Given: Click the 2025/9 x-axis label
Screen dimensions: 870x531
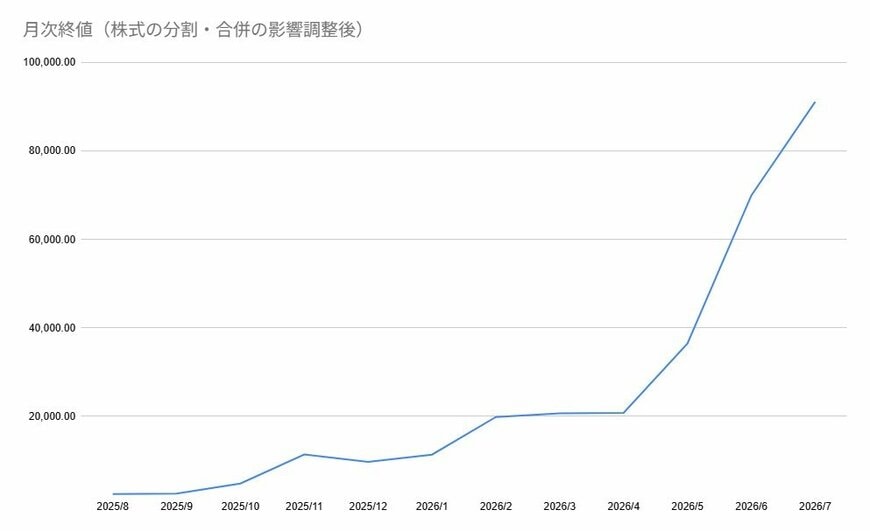Looking at the screenshot, I should tap(176, 506).
